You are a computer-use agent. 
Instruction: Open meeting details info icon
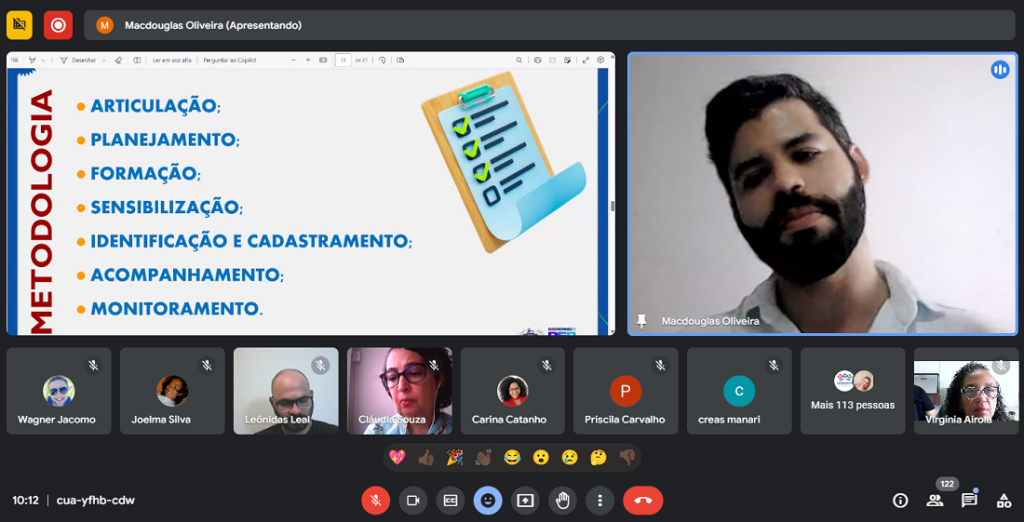[900, 500]
